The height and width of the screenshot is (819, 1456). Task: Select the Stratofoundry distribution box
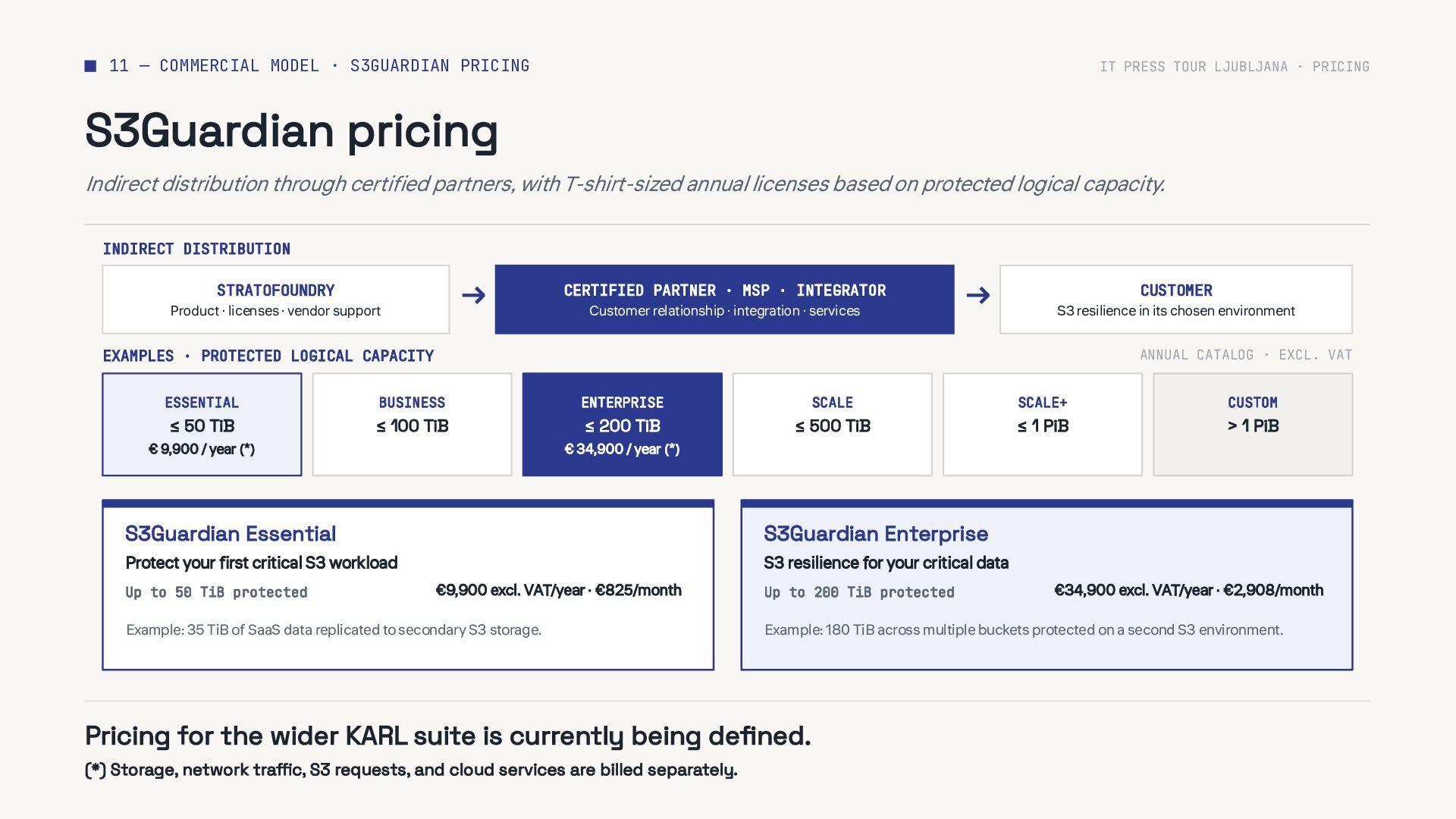tap(276, 300)
